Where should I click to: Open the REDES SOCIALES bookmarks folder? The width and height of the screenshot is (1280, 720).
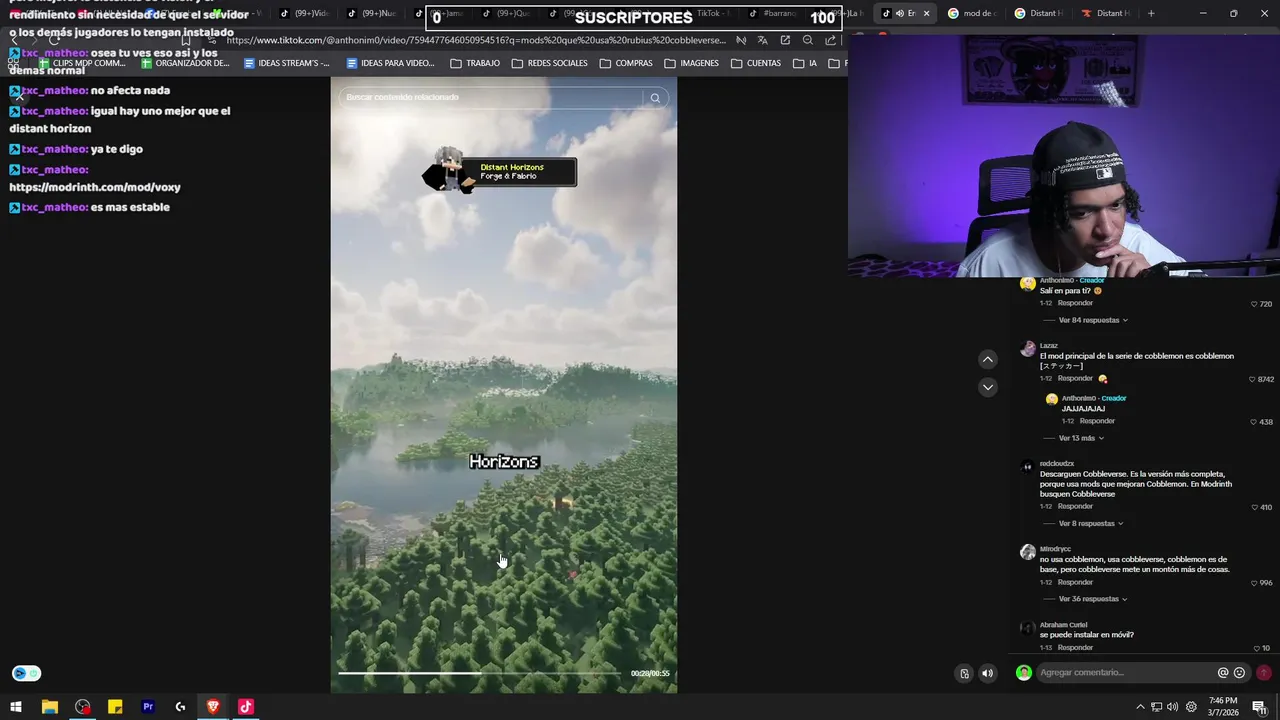pos(549,63)
